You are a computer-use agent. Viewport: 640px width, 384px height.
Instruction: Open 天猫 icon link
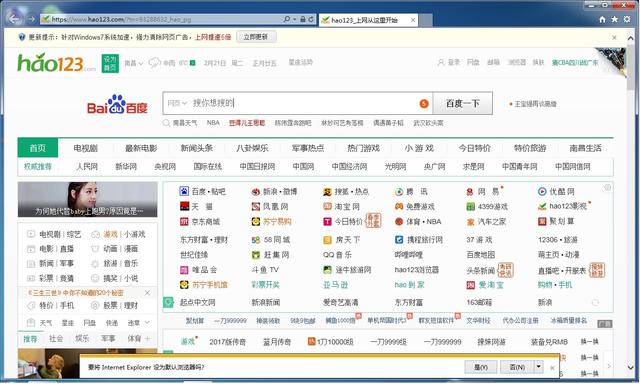tap(184, 206)
